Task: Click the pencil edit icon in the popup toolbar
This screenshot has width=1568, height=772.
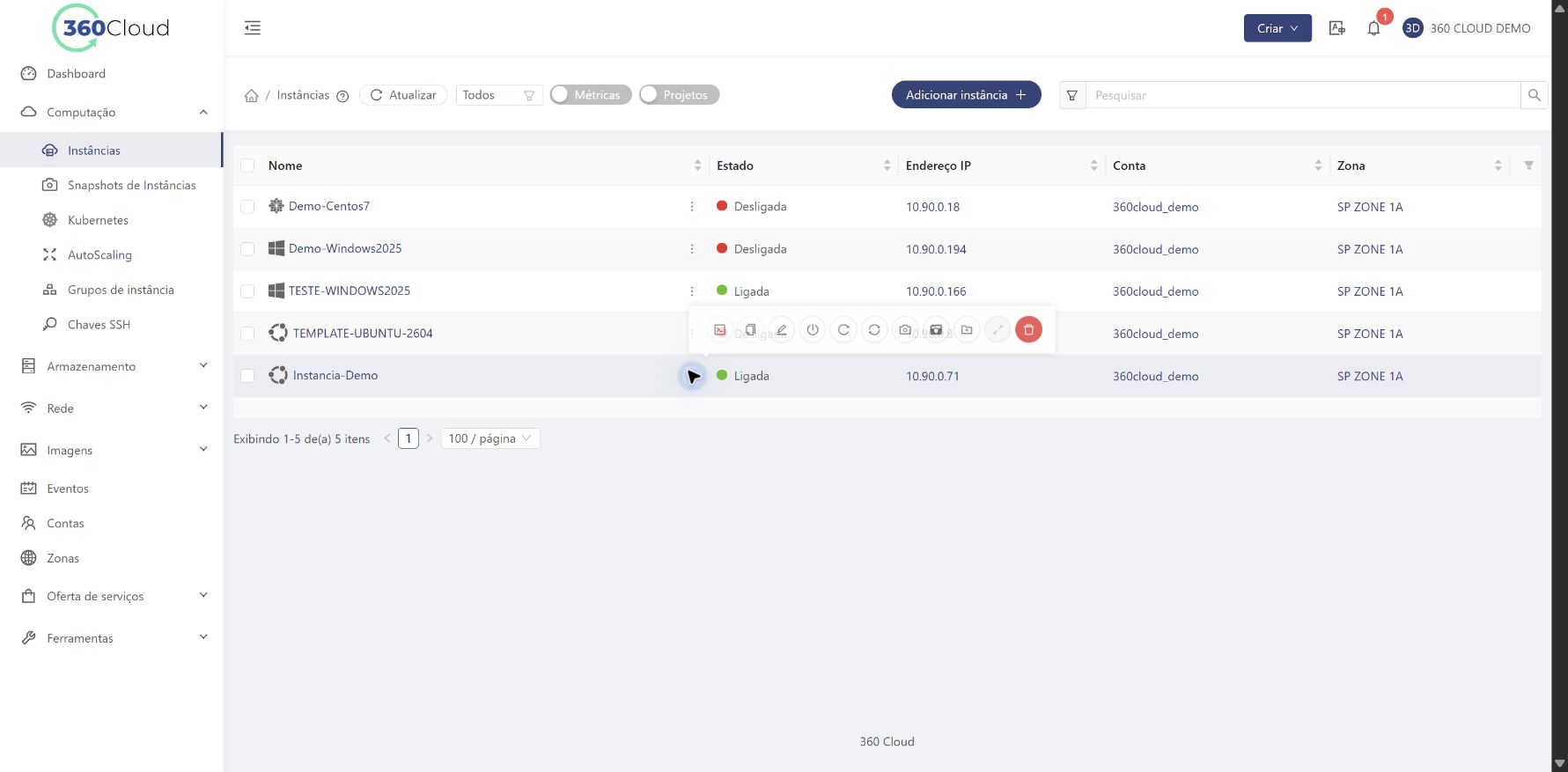Action: pos(782,330)
